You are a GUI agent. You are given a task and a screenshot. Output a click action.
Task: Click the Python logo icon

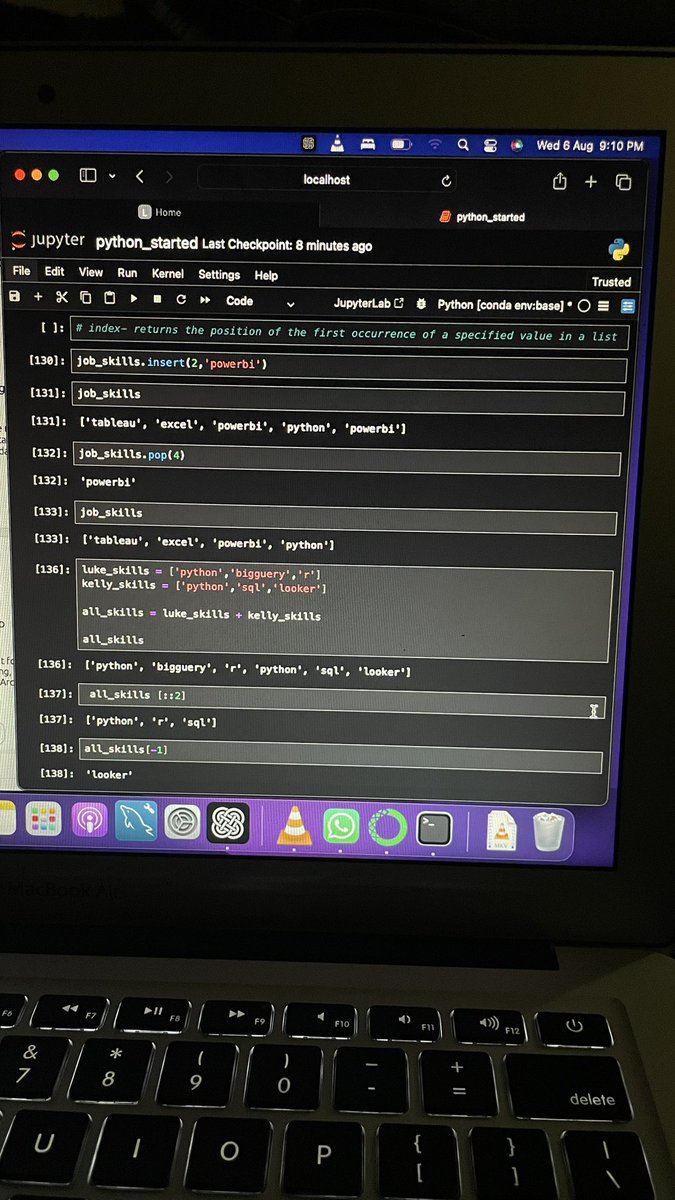619,250
